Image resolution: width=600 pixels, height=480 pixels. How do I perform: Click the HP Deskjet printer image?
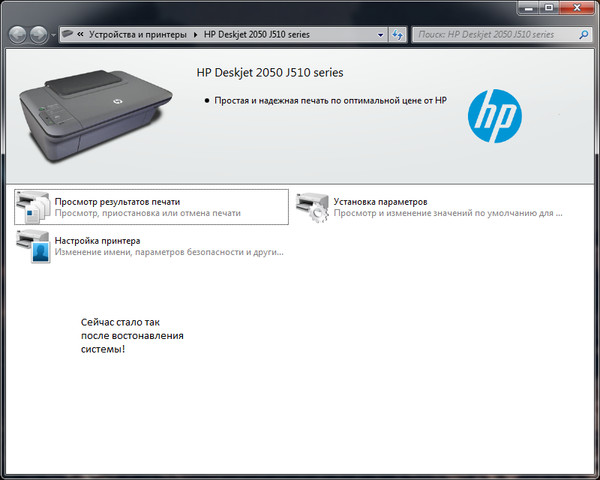tap(95, 115)
